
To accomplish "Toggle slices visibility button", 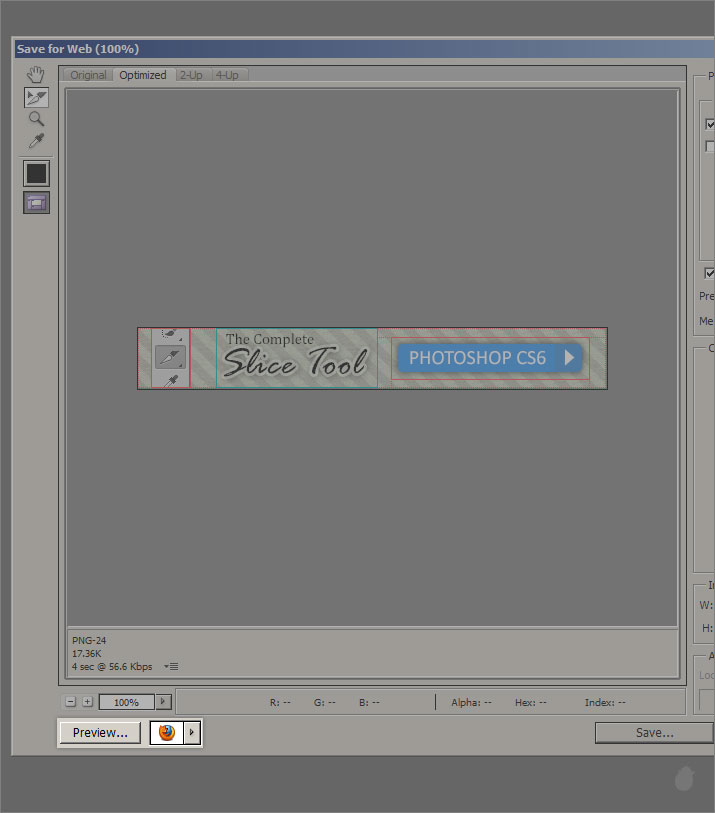I will [x=36, y=202].
